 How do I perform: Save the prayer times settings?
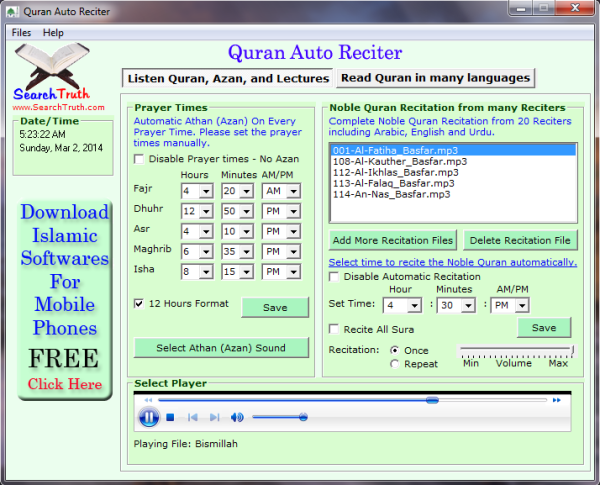pos(275,307)
